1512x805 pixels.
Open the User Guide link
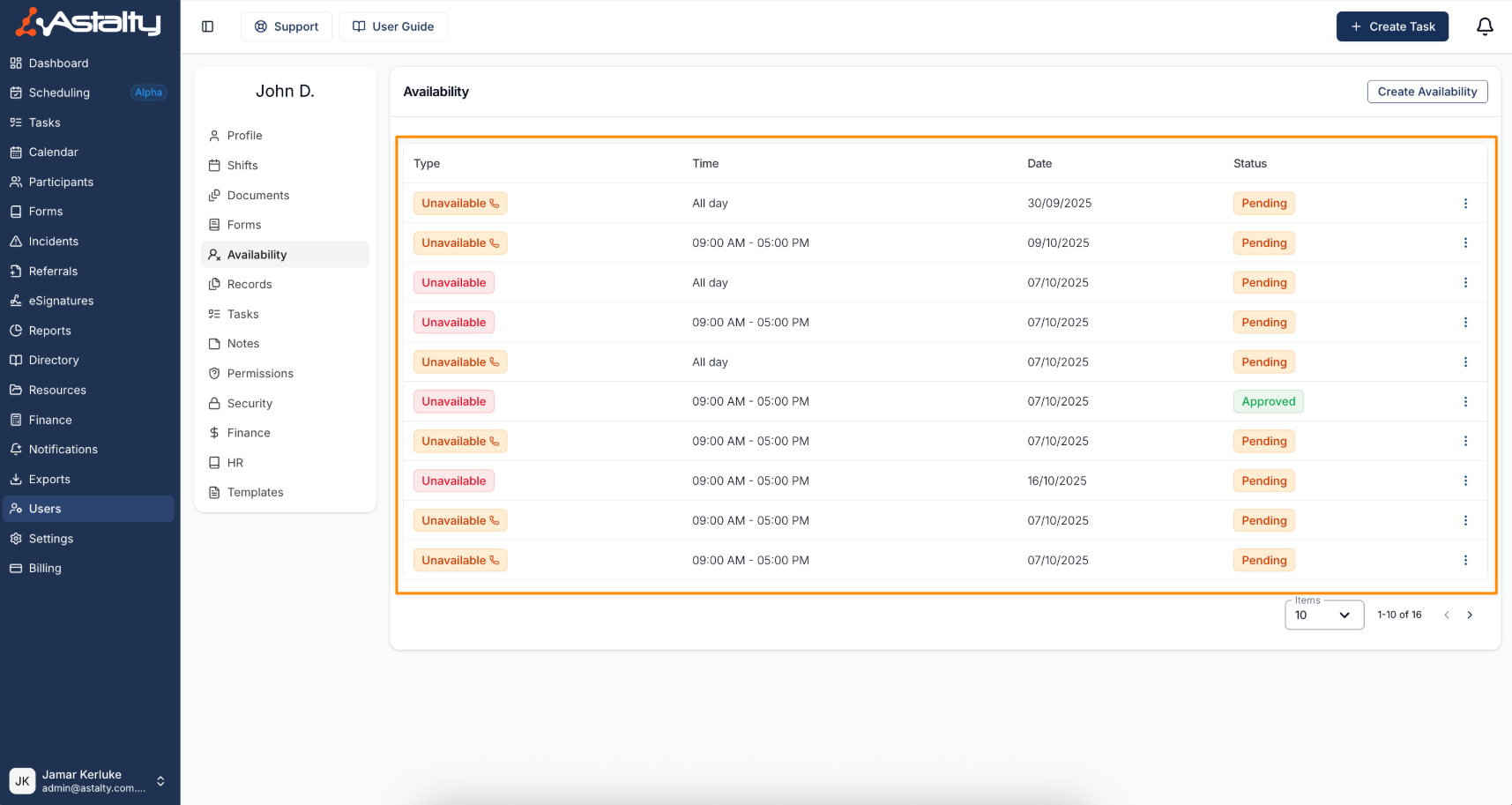click(x=393, y=26)
